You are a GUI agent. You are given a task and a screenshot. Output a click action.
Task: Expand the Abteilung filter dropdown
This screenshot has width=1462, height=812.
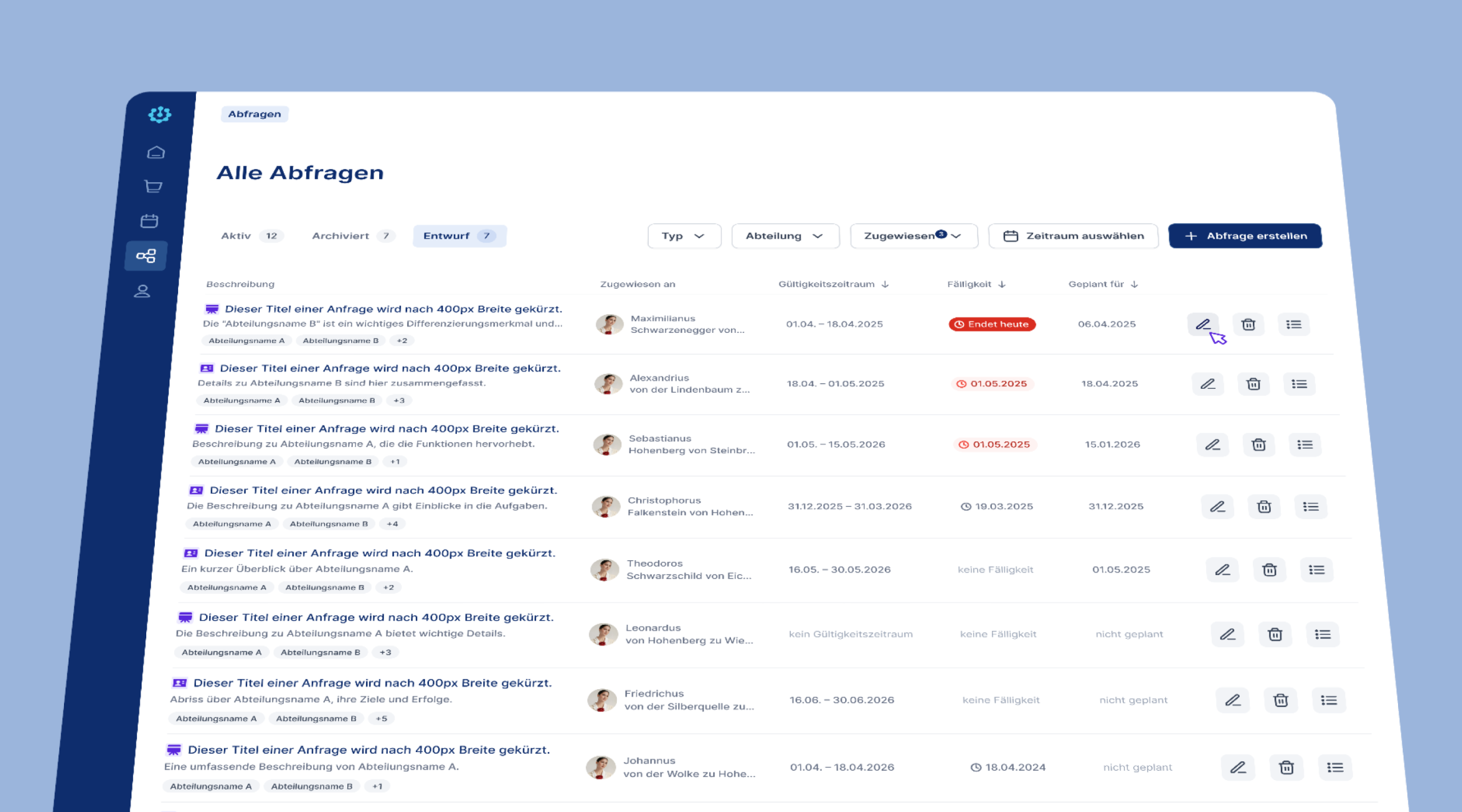coord(785,236)
